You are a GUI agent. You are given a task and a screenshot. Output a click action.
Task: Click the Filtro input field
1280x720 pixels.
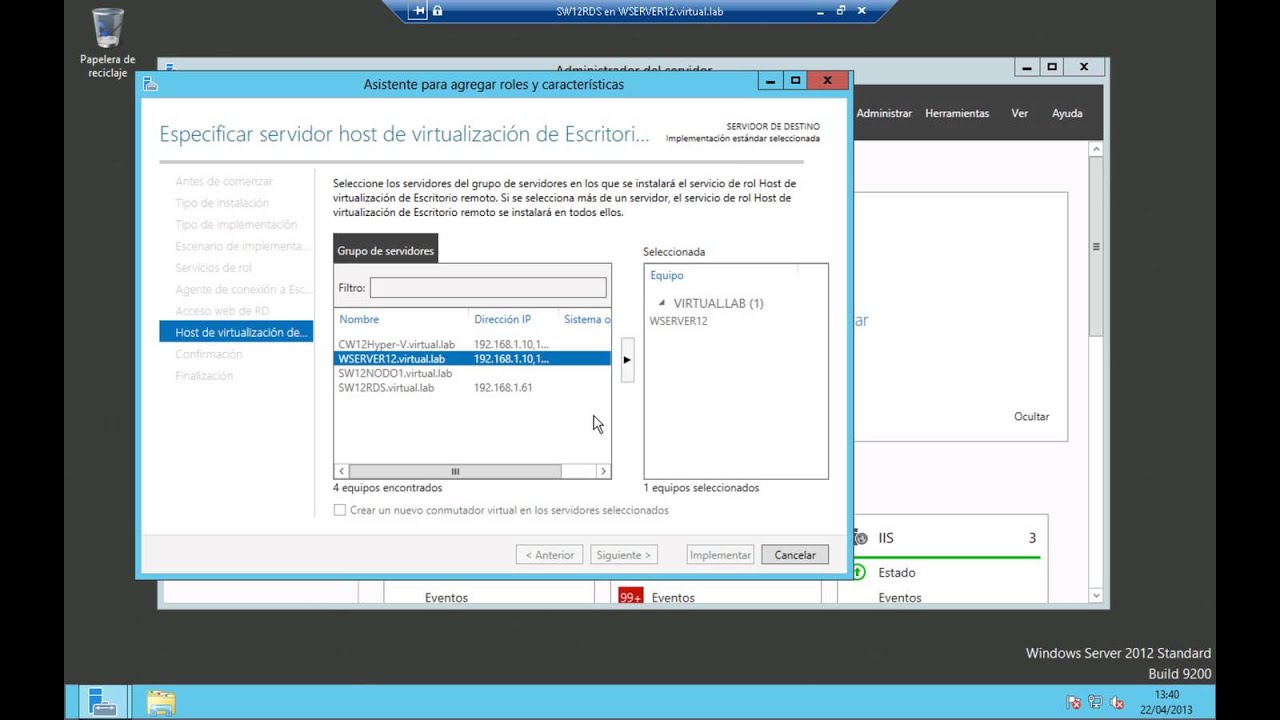click(x=488, y=288)
